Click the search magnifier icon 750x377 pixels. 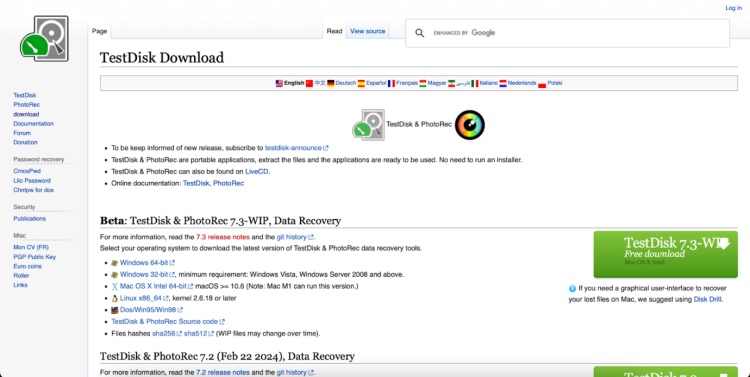point(419,33)
